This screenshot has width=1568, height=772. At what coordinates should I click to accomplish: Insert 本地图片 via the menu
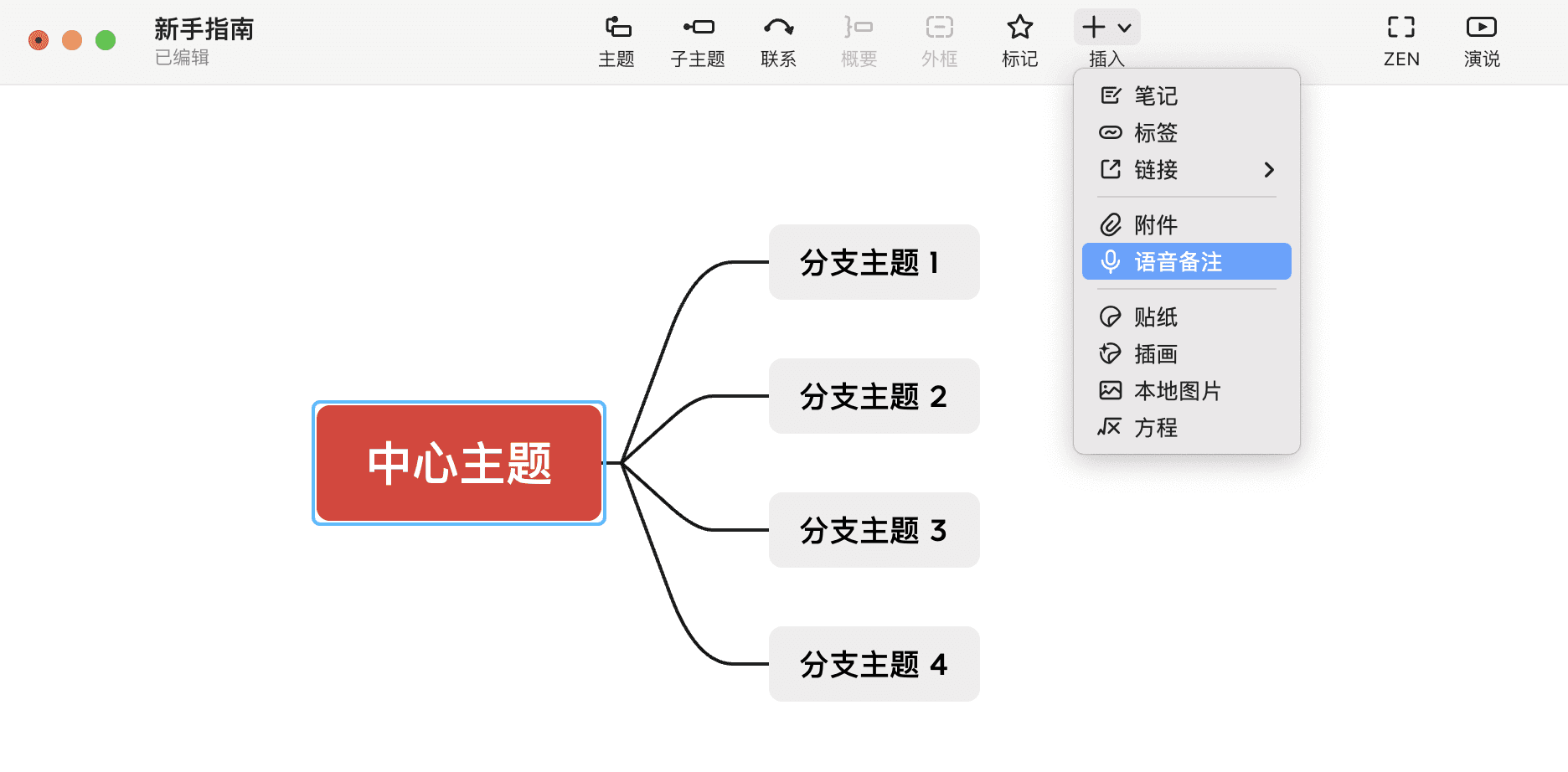click(x=1176, y=390)
